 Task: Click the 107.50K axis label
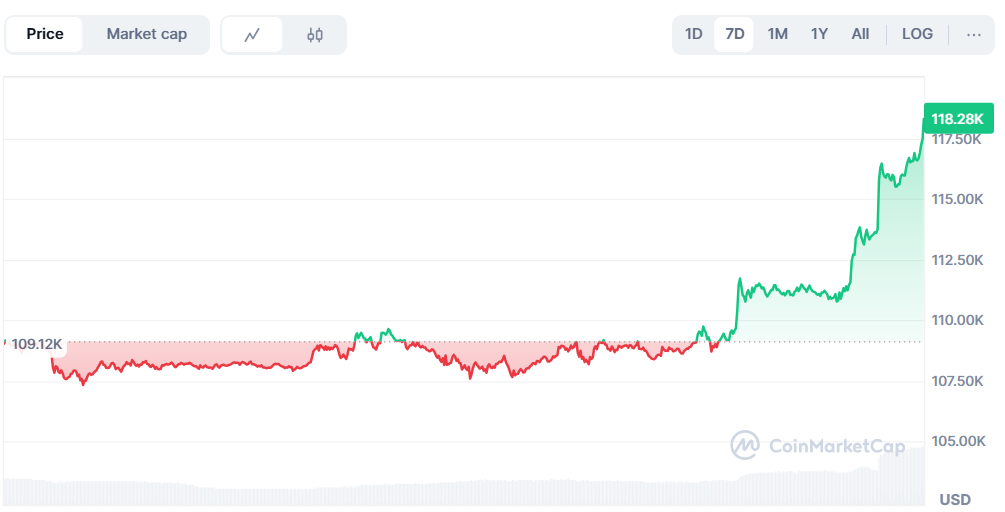pos(957,381)
